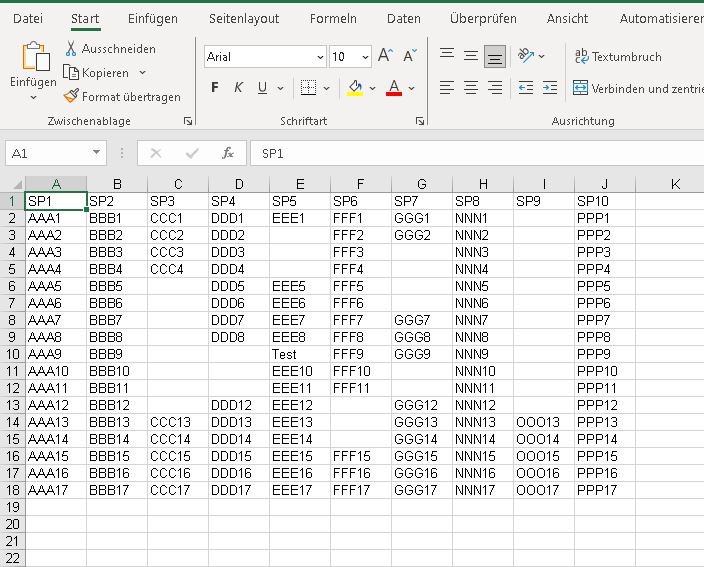Open the Arial font name dropdown
This screenshot has height=567, width=704.
pyautogui.click(x=318, y=57)
